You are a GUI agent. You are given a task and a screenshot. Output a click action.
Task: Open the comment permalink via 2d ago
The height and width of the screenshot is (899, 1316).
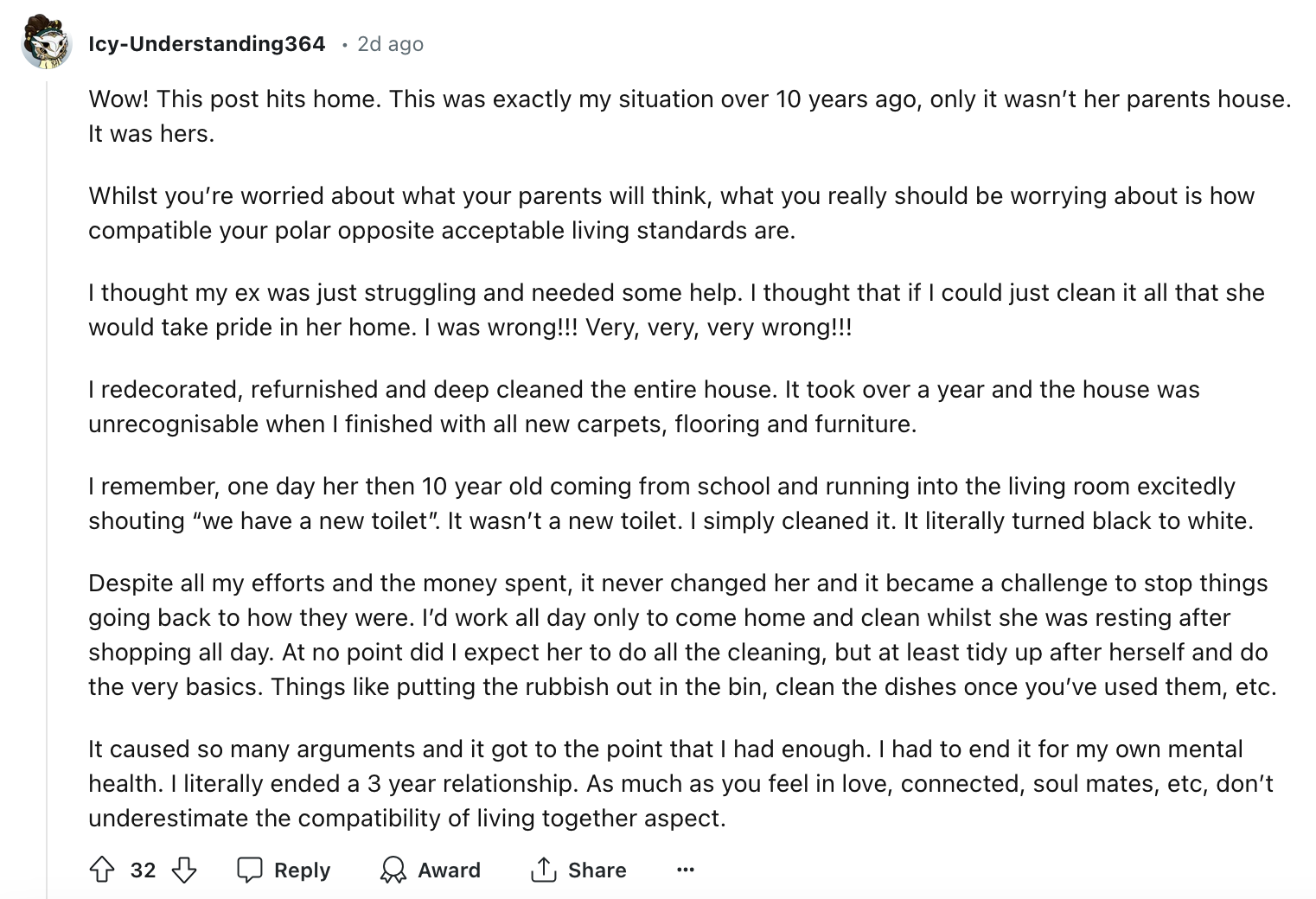(390, 44)
